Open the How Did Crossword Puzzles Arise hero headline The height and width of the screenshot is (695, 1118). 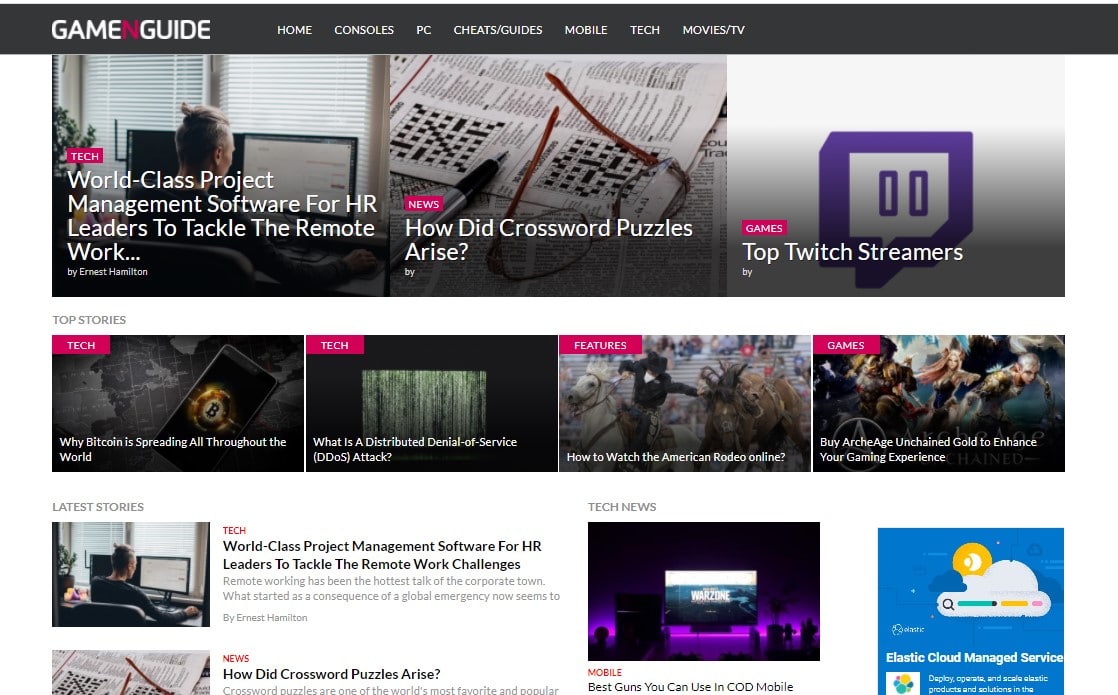point(548,240)
